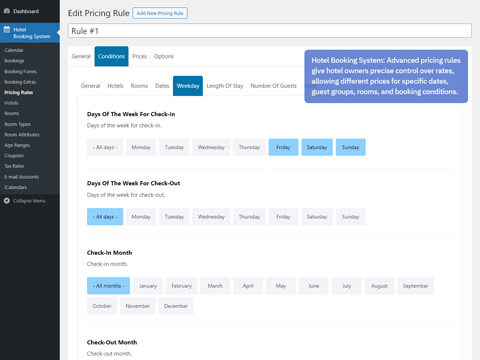Open iCalendars in the sidebar

(16, 187)
